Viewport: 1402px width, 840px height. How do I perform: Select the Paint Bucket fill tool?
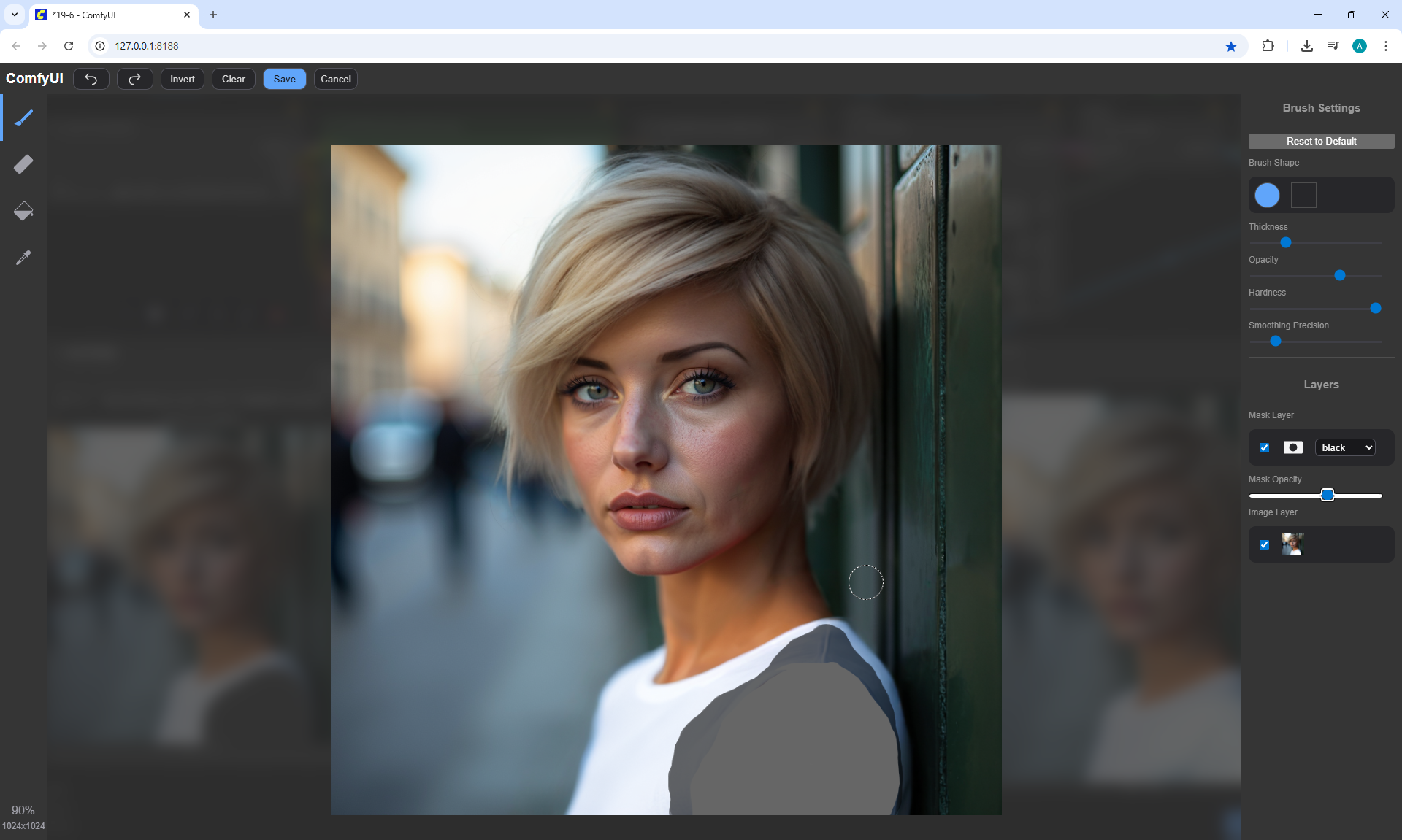23,211
